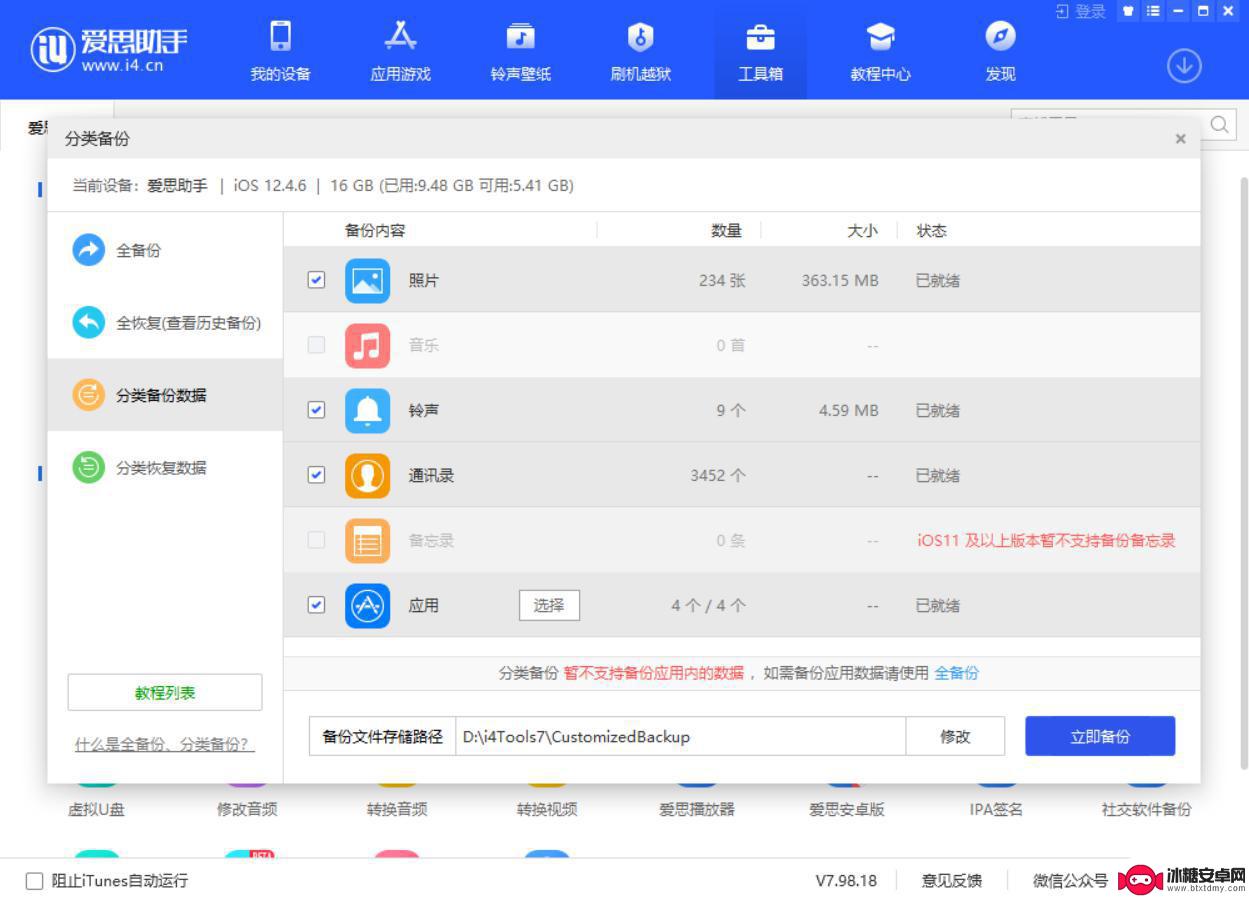Click the 应用 App Store icon
Viewport: 1249px width, 901px height.
click(367, 606)
